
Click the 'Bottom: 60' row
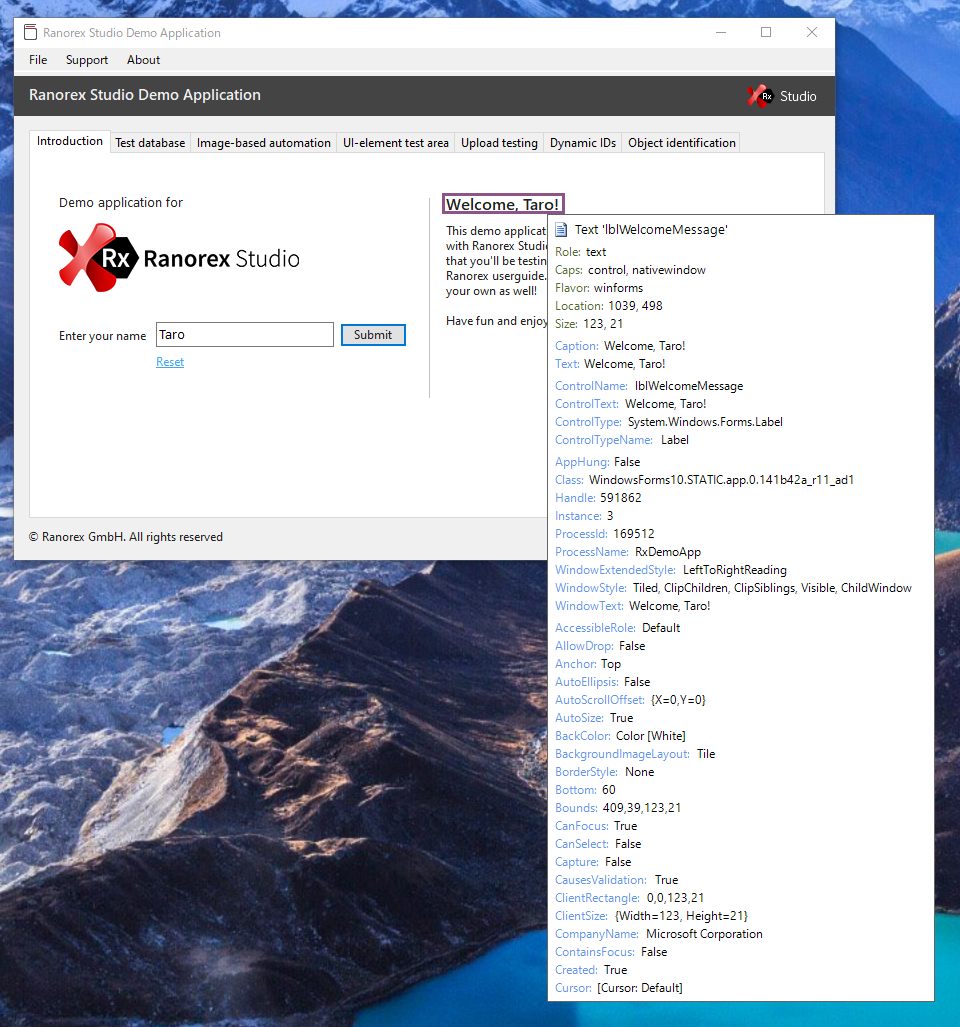585,790
